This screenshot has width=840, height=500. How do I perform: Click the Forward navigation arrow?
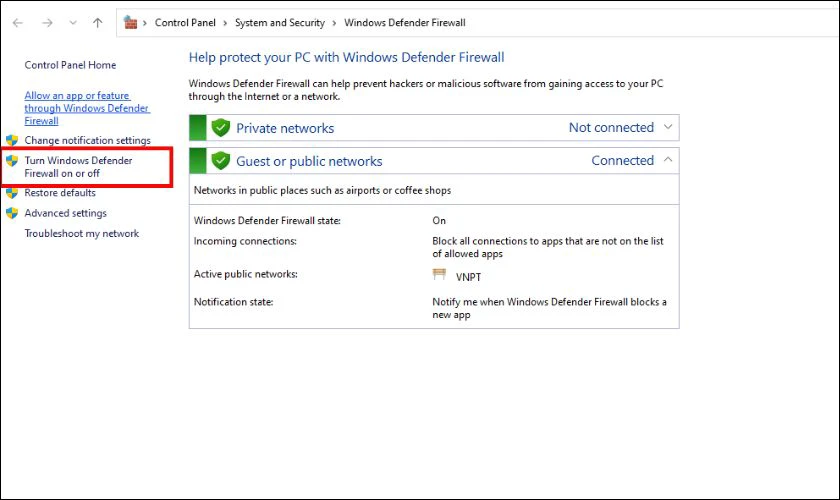[x=47, y=23]
